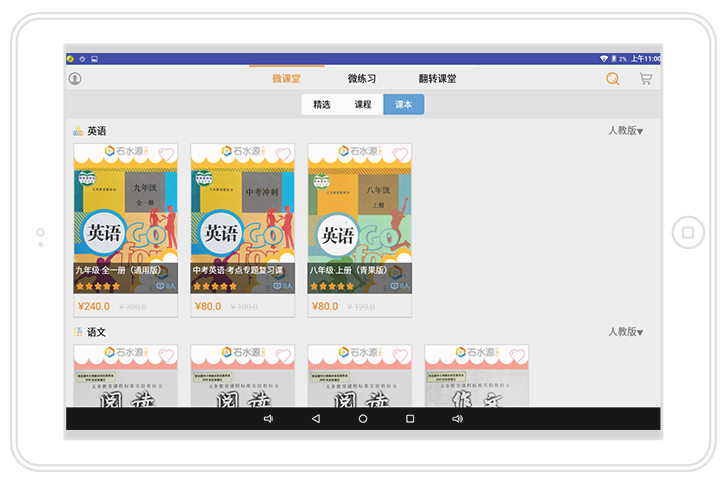
Task: Tap volume up icon in navigation bar
Action: 457,419
